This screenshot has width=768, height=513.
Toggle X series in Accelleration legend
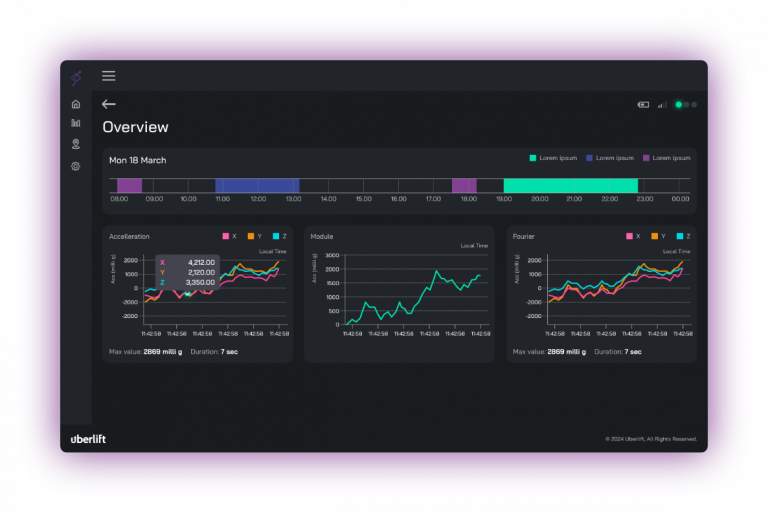[230, 236]
